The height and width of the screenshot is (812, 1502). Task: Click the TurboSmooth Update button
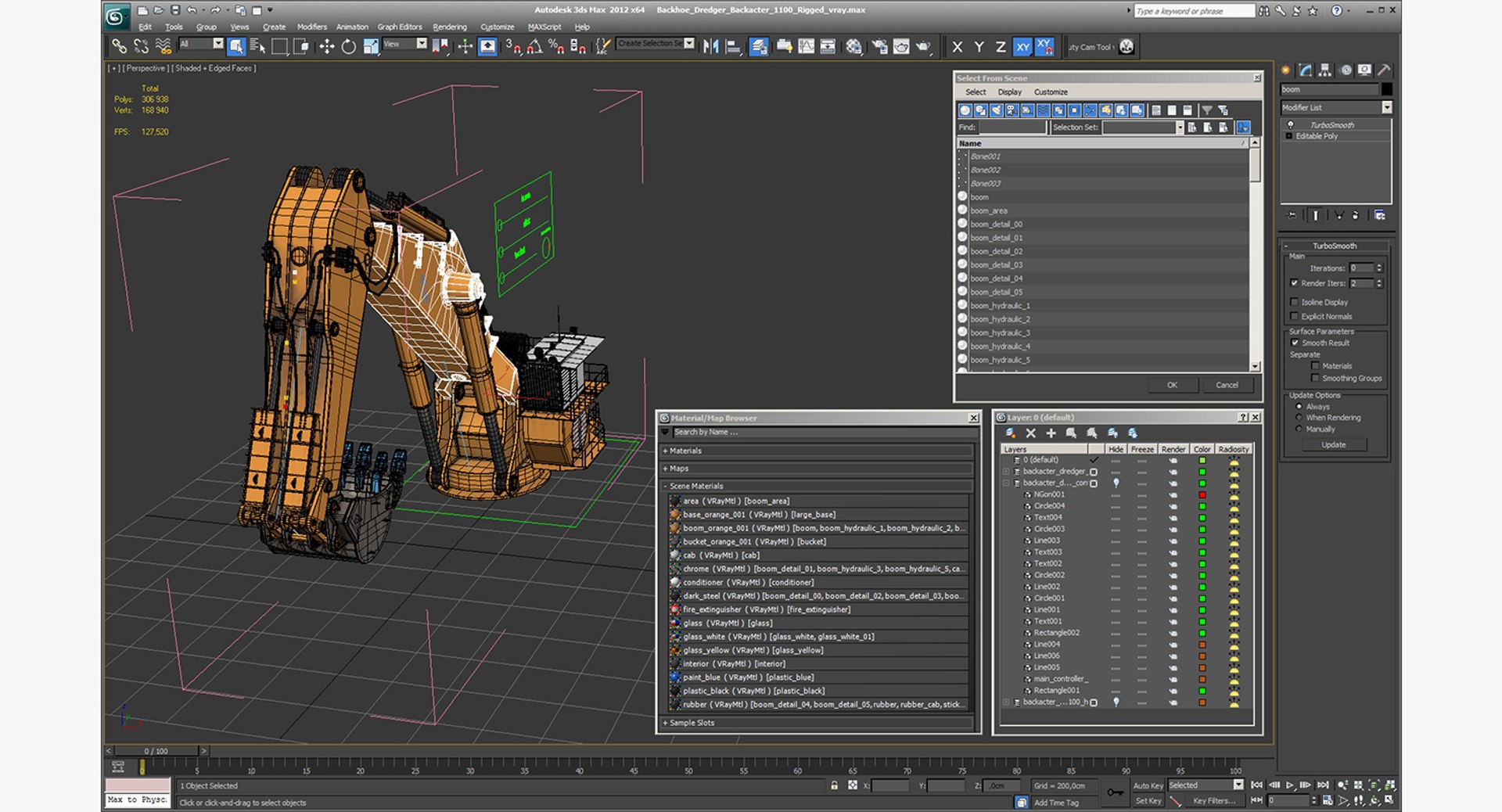[x=1334, y=444]
